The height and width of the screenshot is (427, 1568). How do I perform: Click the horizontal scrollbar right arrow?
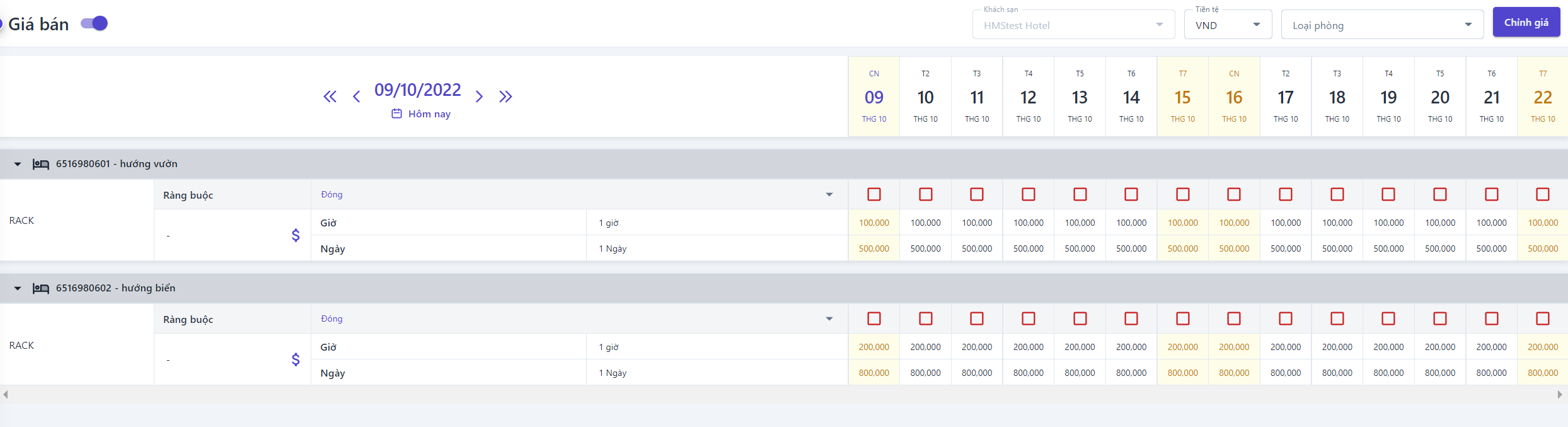pyautogui.click(x=1560, y=395)
